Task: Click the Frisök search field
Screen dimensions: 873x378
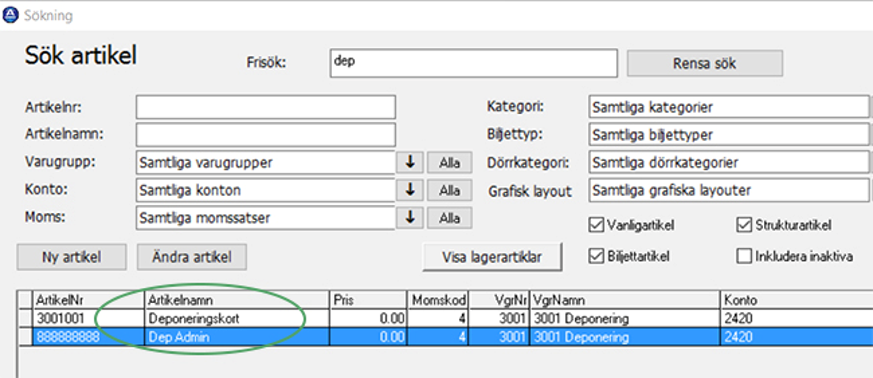Action: pyautogui.click(x=473, y=63)
